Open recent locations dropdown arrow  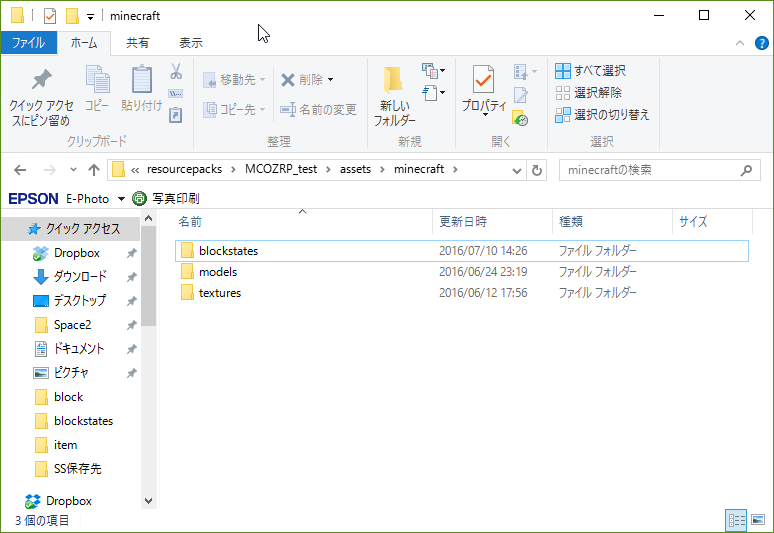73,170
